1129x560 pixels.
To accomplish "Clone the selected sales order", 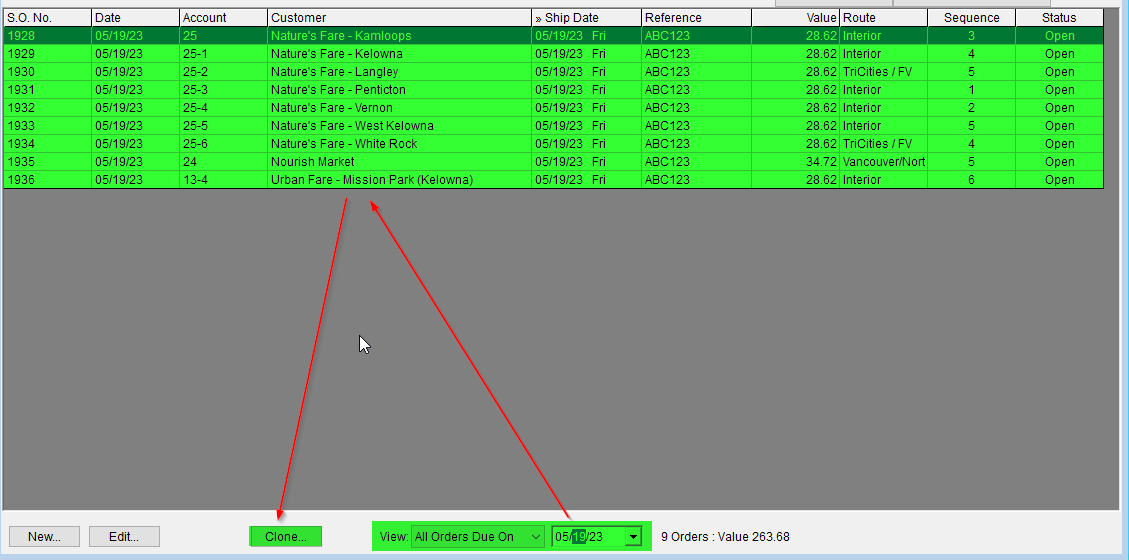I will pos(286,536).
